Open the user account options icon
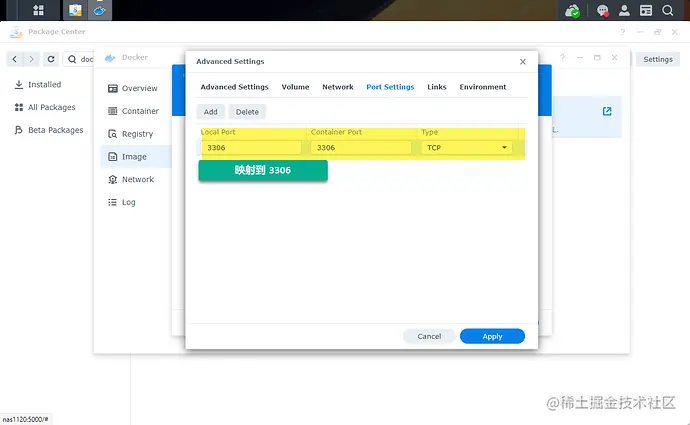 [x=624, y=11]
